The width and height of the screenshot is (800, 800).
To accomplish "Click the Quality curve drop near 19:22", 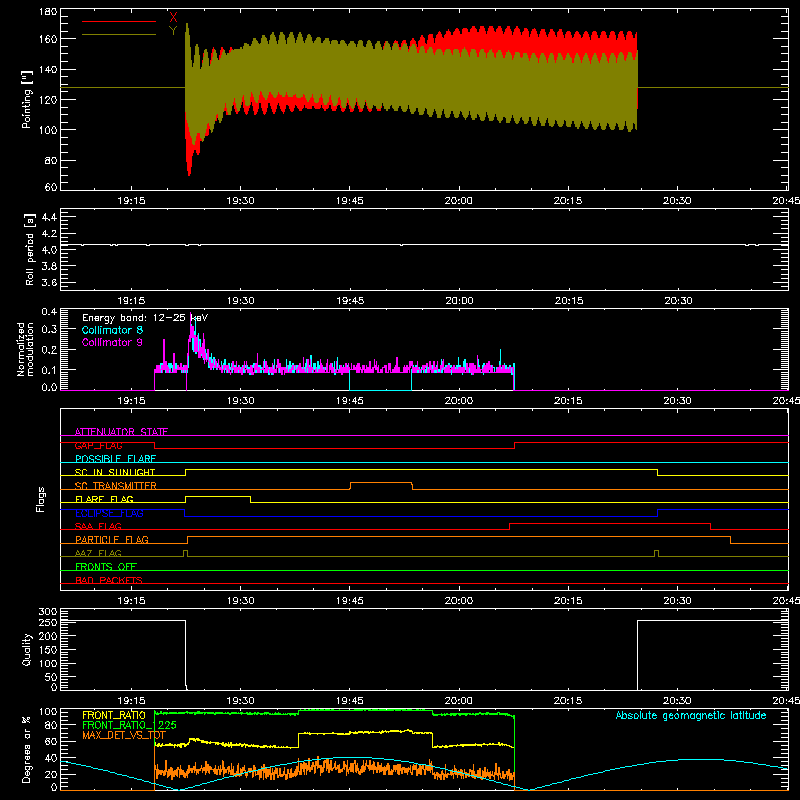I will click(x=186, y=655).
